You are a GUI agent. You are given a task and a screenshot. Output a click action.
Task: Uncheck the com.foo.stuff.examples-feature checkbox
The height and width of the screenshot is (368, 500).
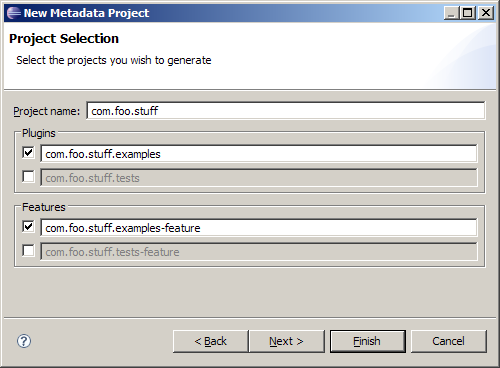point(28,227)
